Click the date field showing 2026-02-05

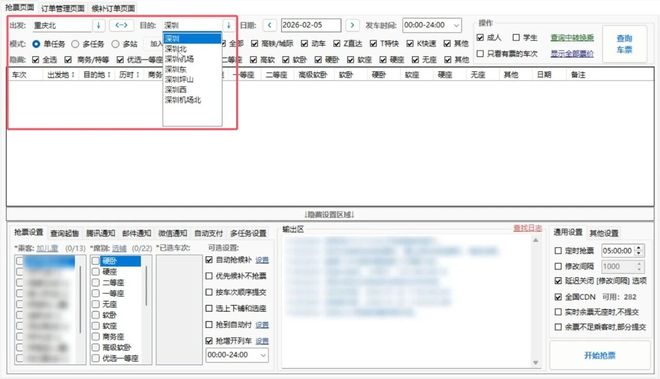(x=311, y=25)
